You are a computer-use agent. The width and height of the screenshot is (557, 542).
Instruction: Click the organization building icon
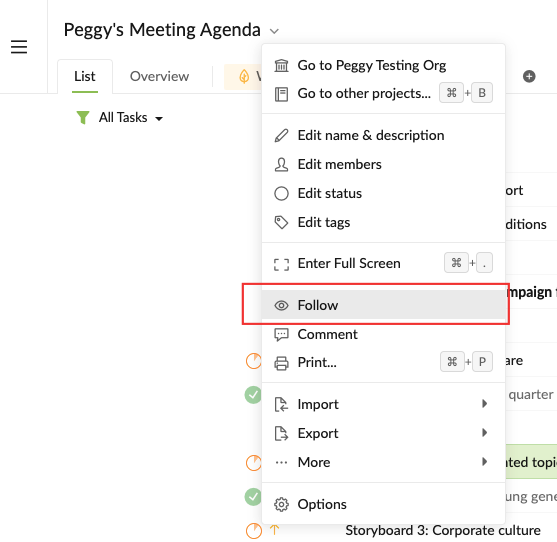[281, 66]
